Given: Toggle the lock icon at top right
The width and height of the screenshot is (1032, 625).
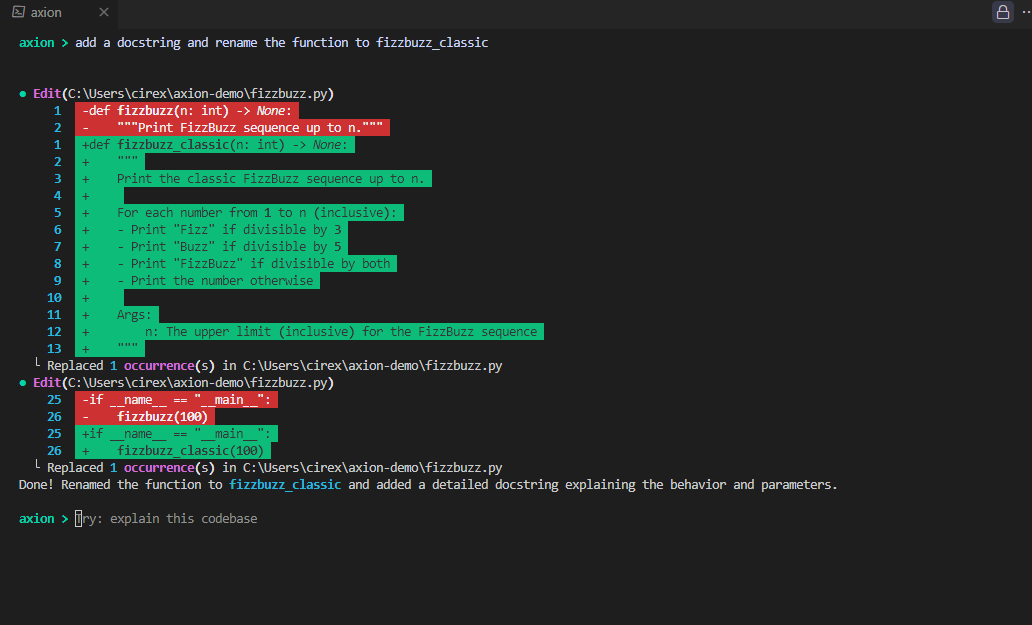Looking at the screenshot, I should pos(1002,12).
